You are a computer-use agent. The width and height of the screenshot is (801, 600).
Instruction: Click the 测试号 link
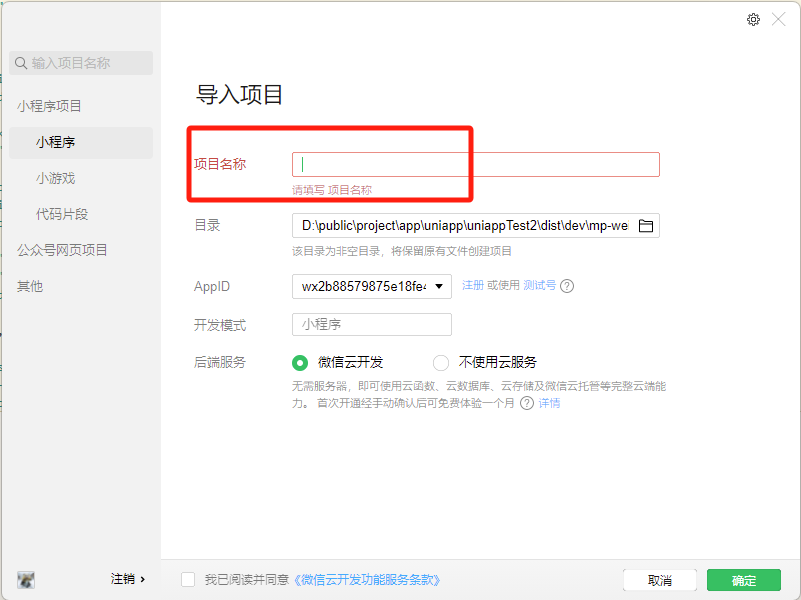pos(539,285)
